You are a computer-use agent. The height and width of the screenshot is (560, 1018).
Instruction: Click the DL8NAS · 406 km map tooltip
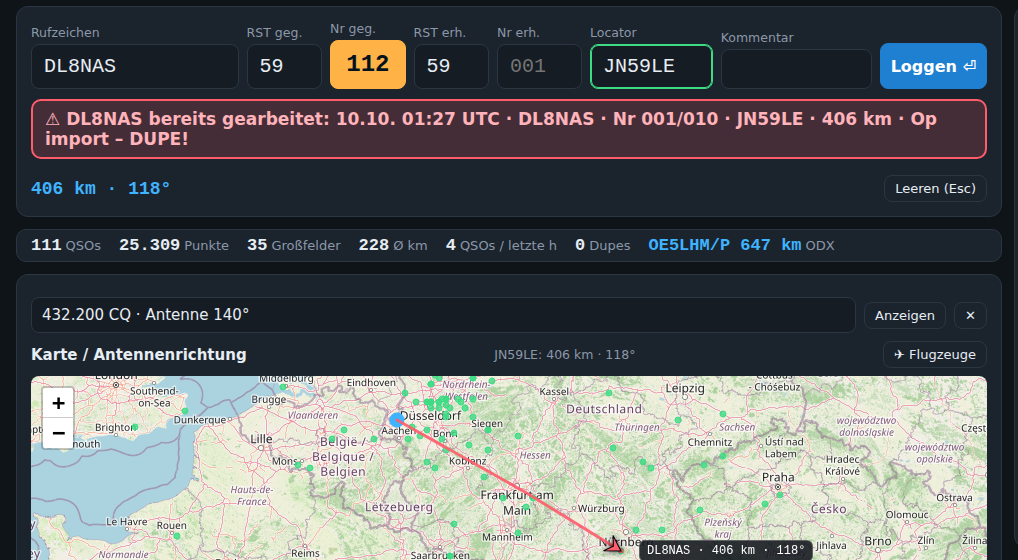pos(725,550)
